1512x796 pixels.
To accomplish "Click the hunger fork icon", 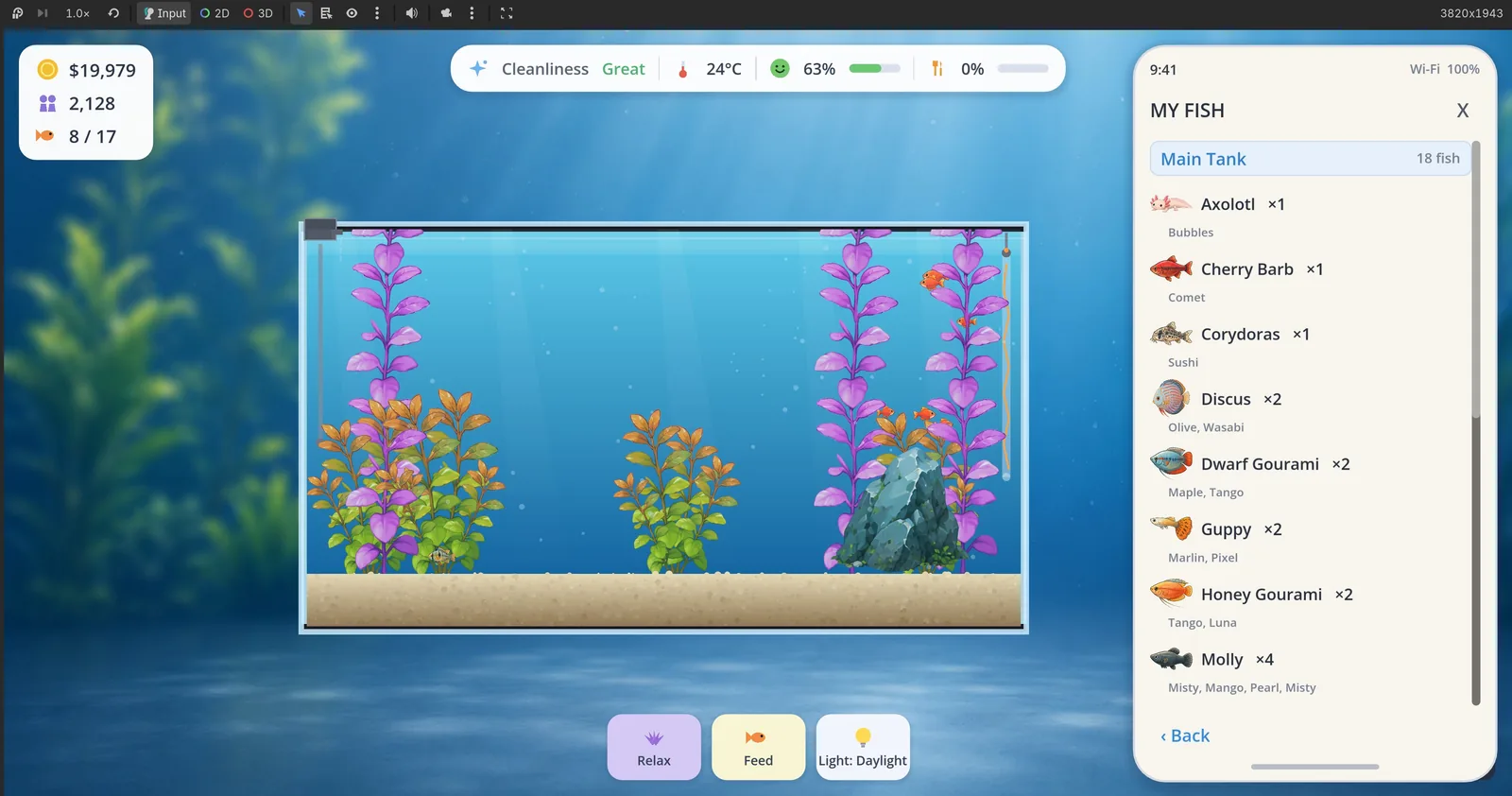I will coord(937,68).
